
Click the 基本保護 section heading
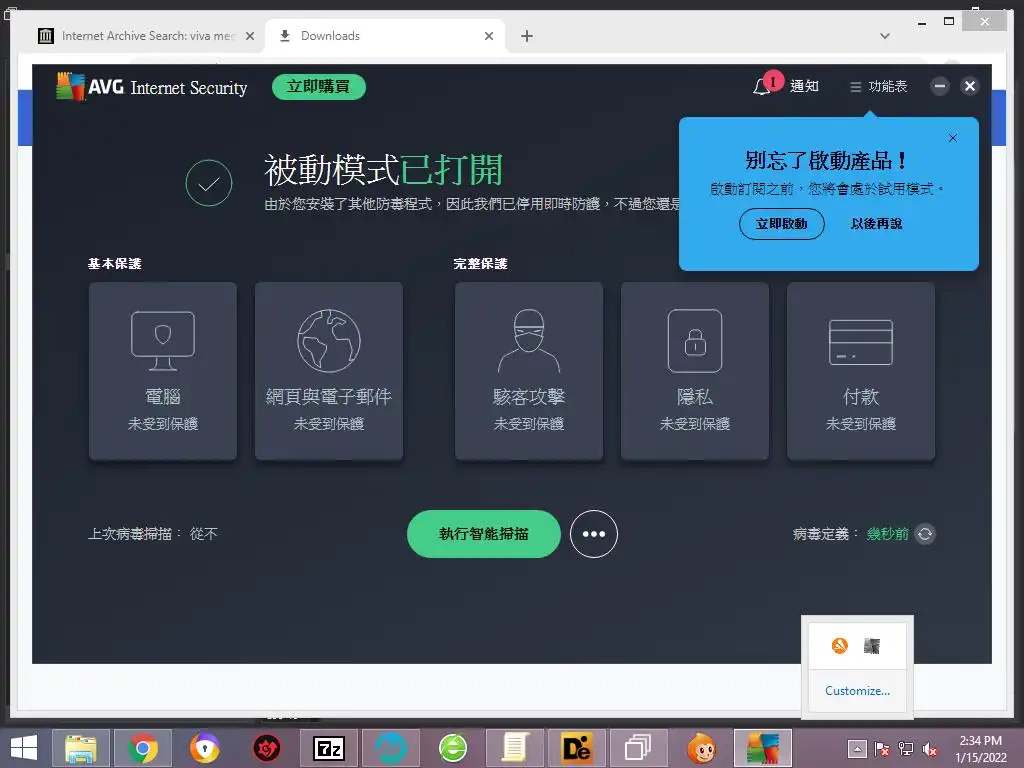(x=115, y=264)
